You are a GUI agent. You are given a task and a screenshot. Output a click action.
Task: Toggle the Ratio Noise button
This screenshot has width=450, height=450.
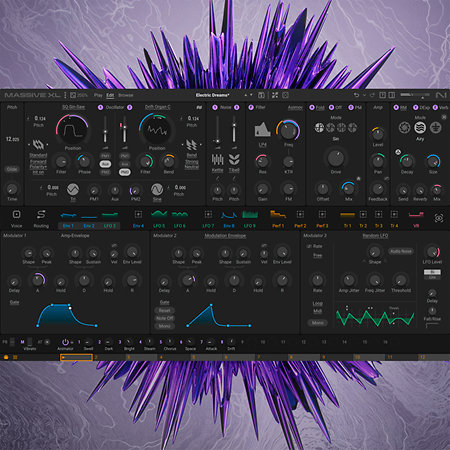click(401, 251)
